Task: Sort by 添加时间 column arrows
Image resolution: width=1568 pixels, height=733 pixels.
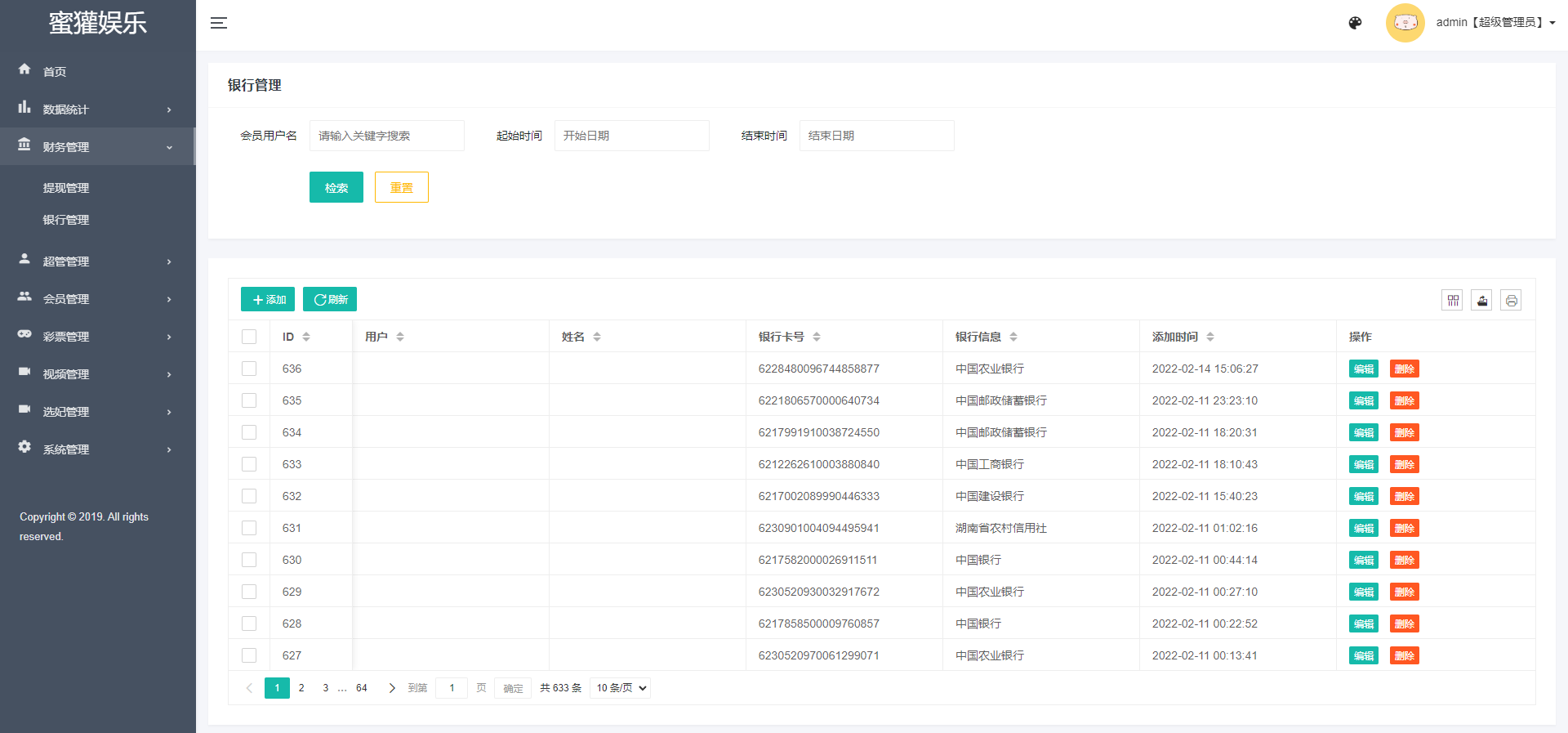Action: point(1210,337)
